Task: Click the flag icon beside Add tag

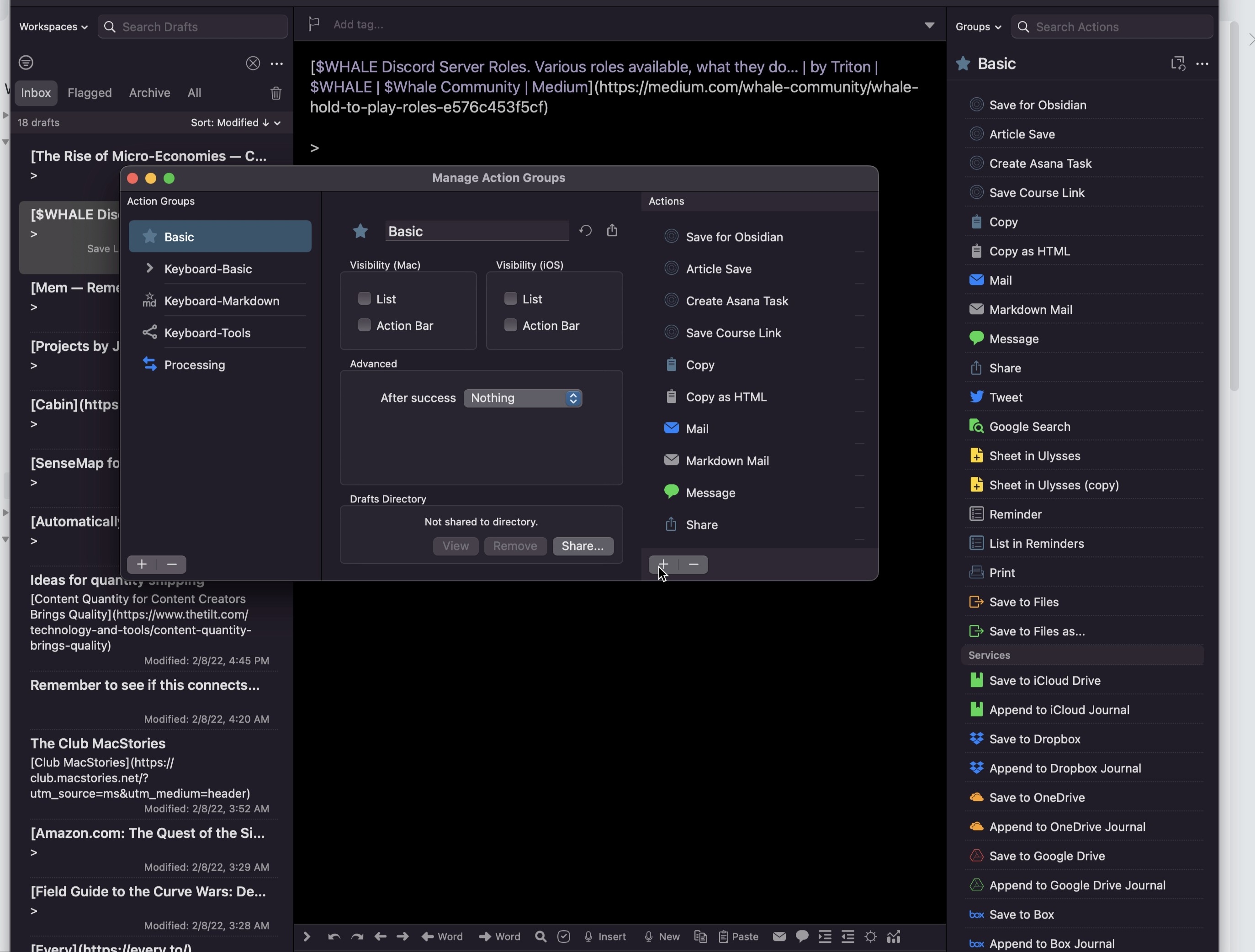Action: [314, 24]
